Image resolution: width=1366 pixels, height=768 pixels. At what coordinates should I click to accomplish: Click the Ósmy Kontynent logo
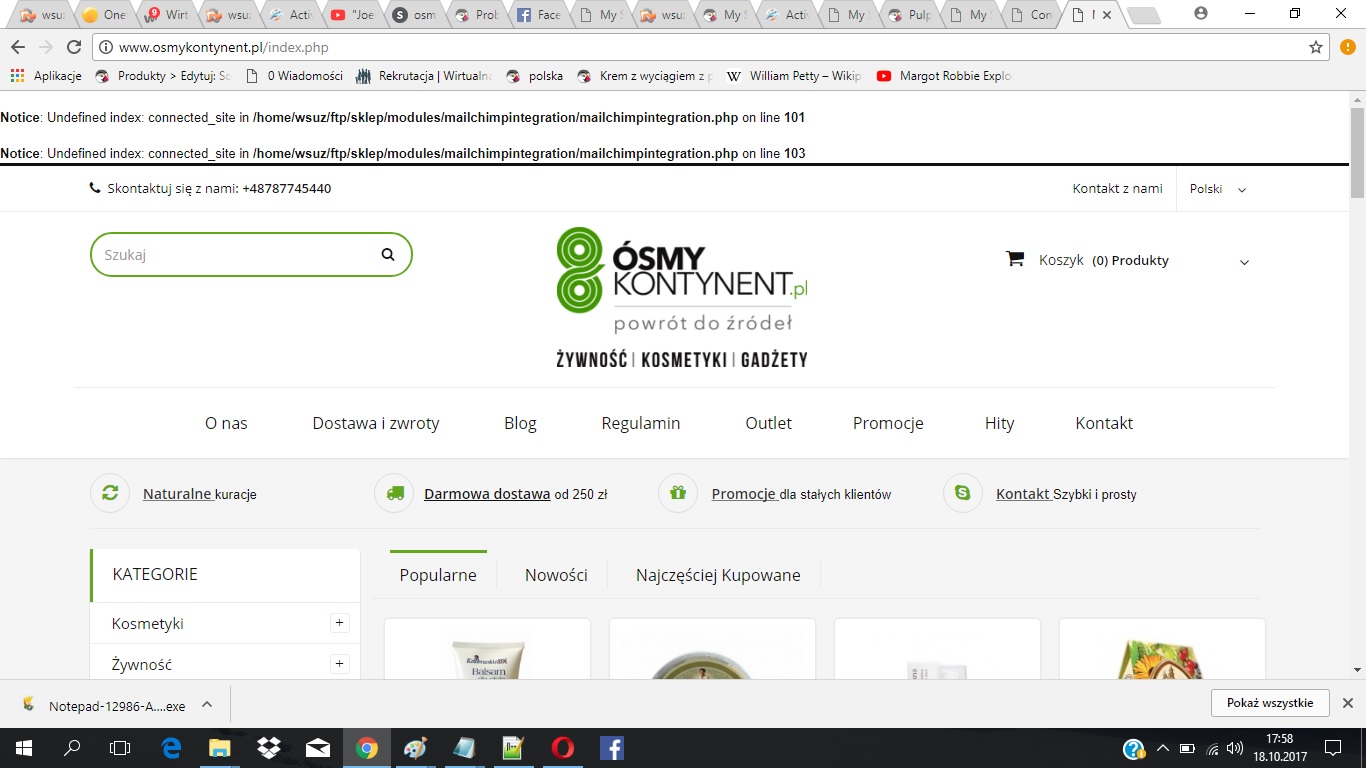682,297
